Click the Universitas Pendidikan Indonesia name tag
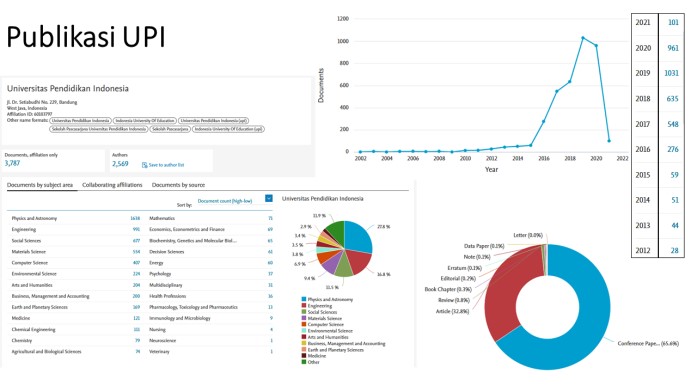The width and height of the screenshot is (697, 392). coord(80,120)
